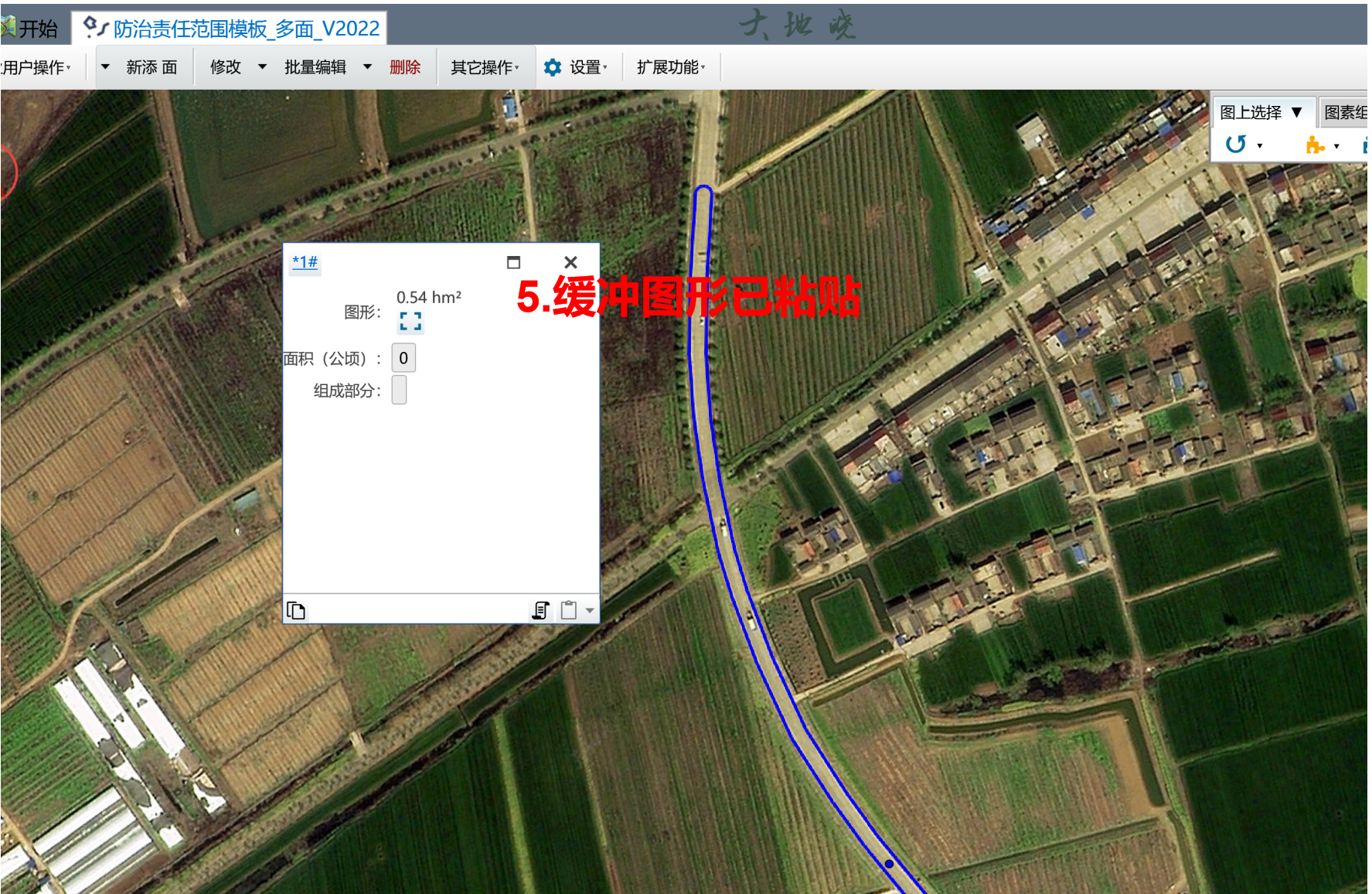The width and height of the screenshot is (1372, 894).
Task: Open the 其它操作 menu
Action: (485, 68)
